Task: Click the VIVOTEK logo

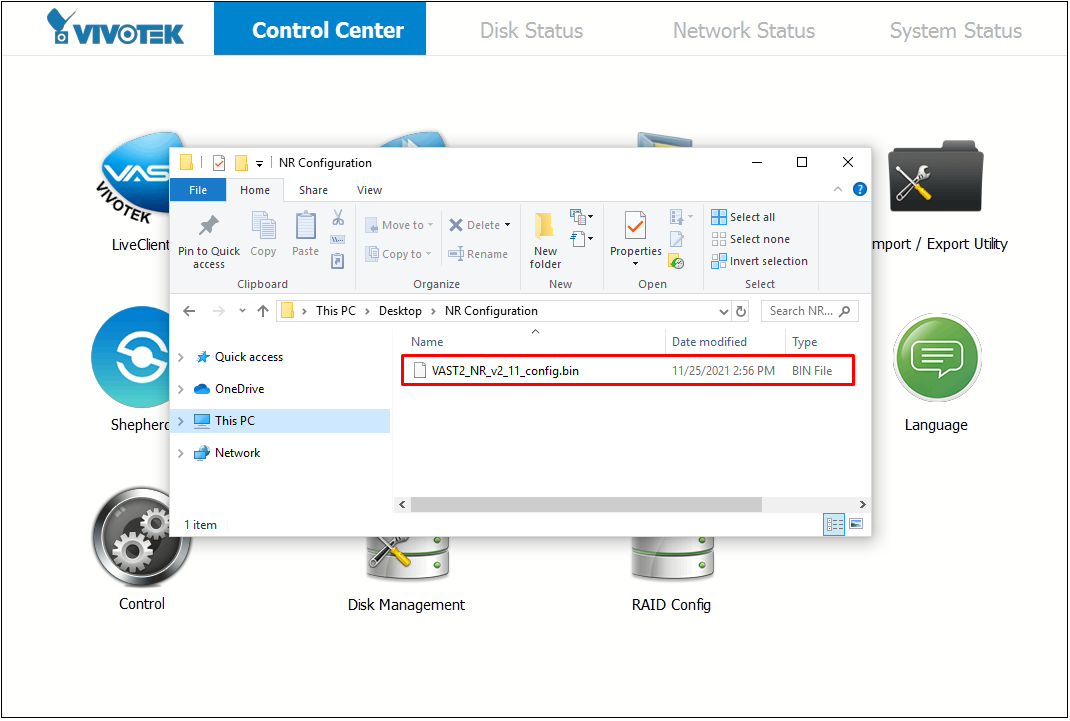Action: tap(115, 28)
